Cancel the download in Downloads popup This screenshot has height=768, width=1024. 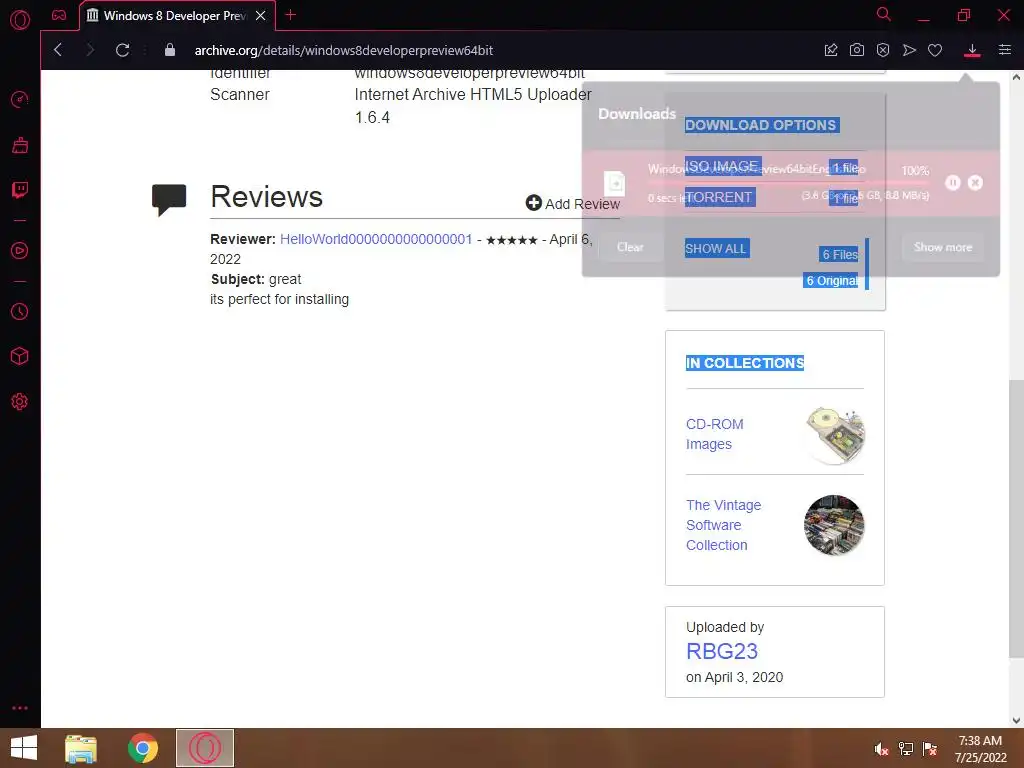pyautogui.click(x=976, y=183)
